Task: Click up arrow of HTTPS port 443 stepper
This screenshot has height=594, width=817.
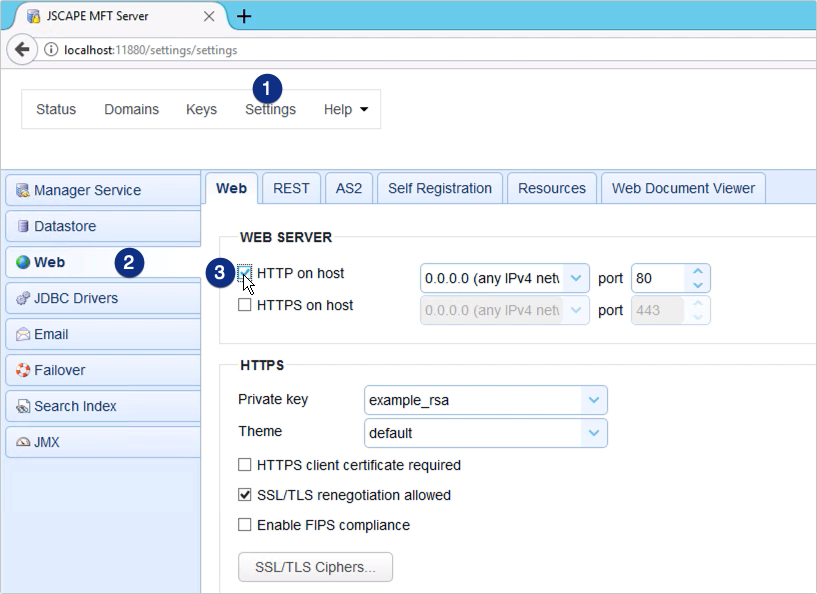Action: [x=698, y=303]
